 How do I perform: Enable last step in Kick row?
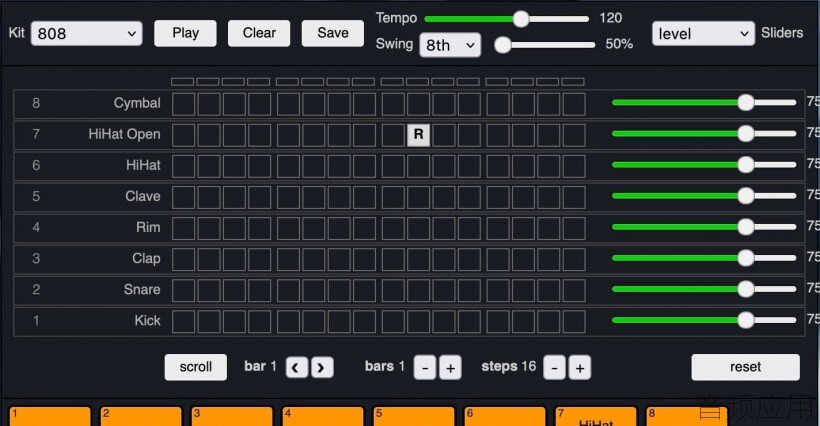click(x=574, y=320)
